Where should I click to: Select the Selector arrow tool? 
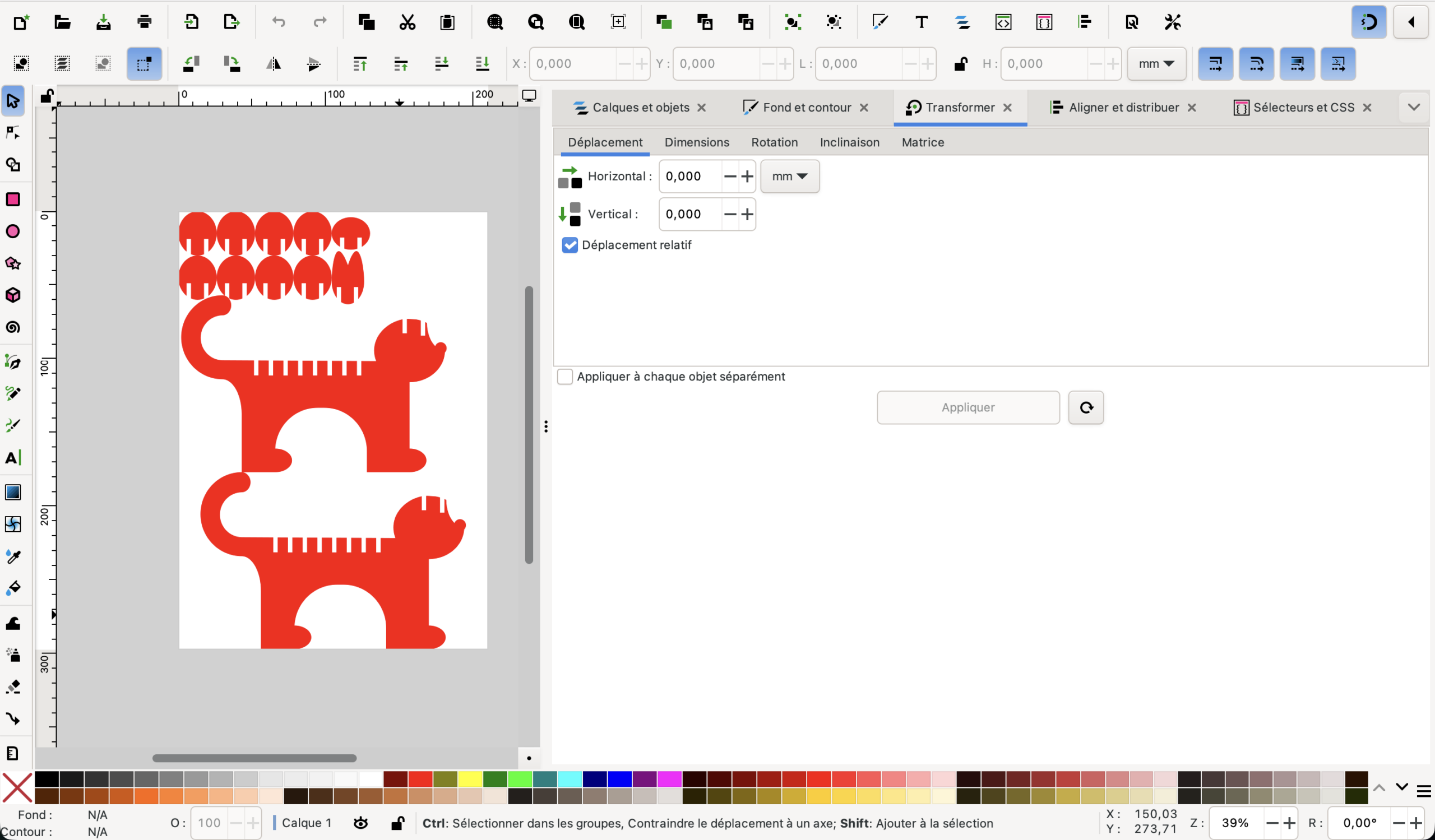click(12, 101)
